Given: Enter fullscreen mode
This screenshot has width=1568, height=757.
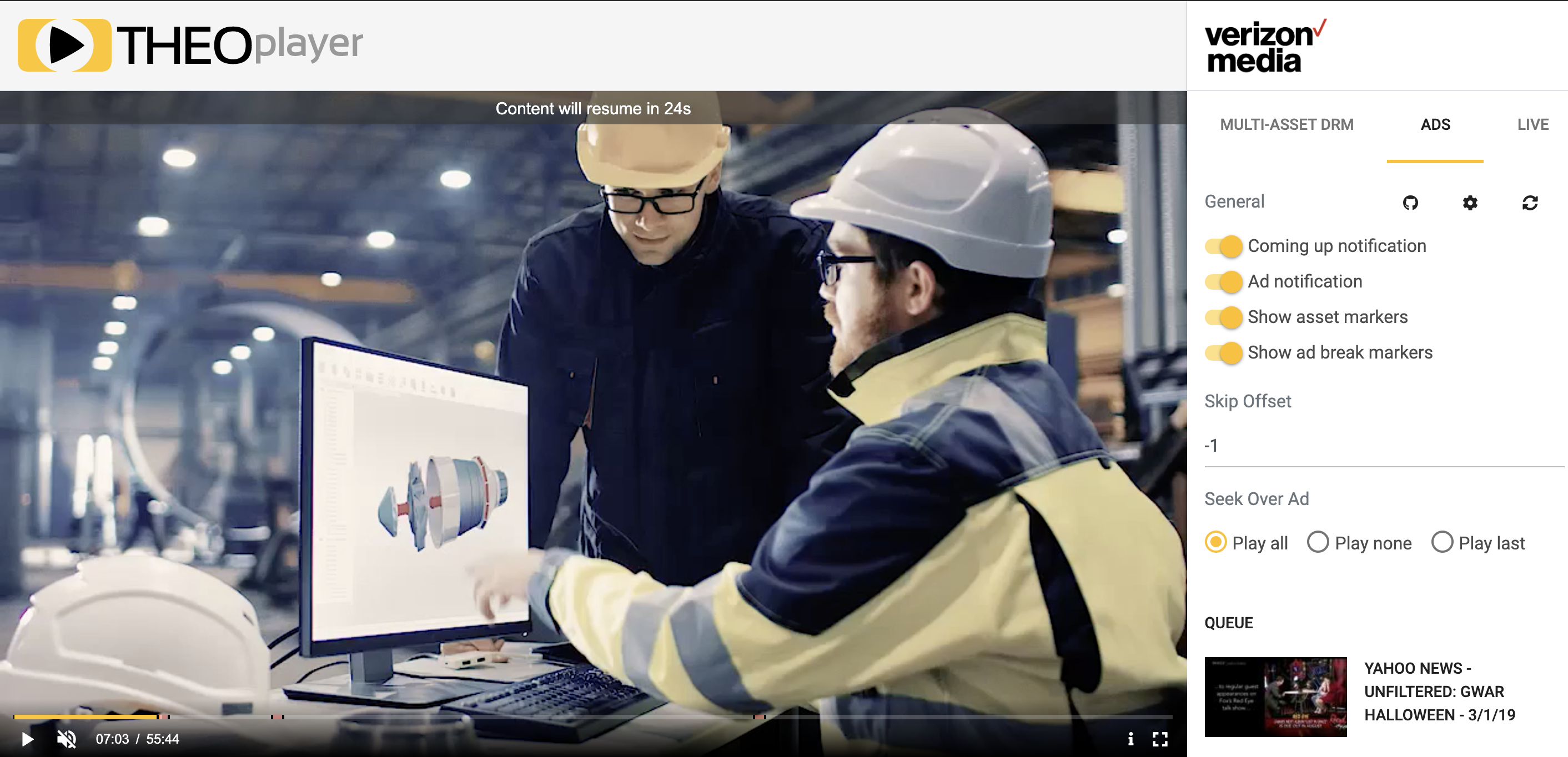Looking at the screenshot, I should pyautogui.click(x=1160, y=739).
